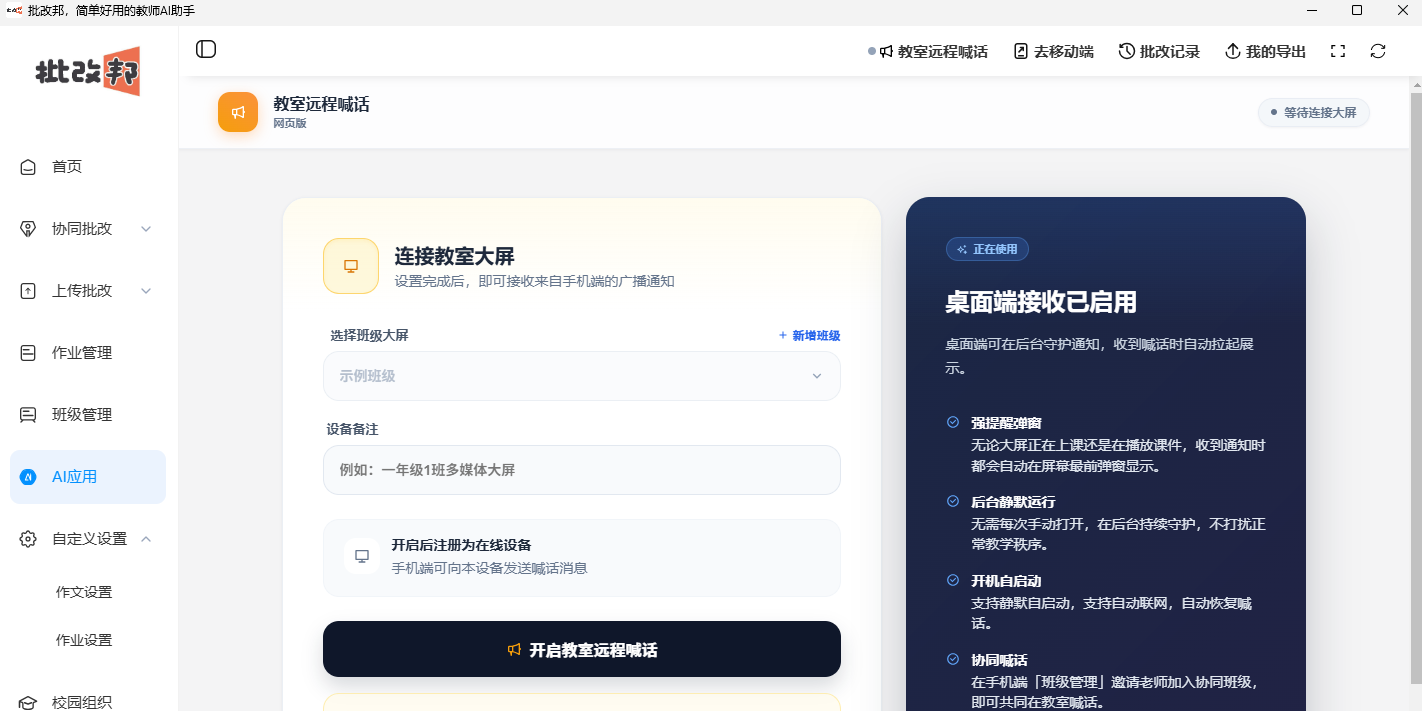Click the 强提醒弹窗 check icon

[953, 422]
